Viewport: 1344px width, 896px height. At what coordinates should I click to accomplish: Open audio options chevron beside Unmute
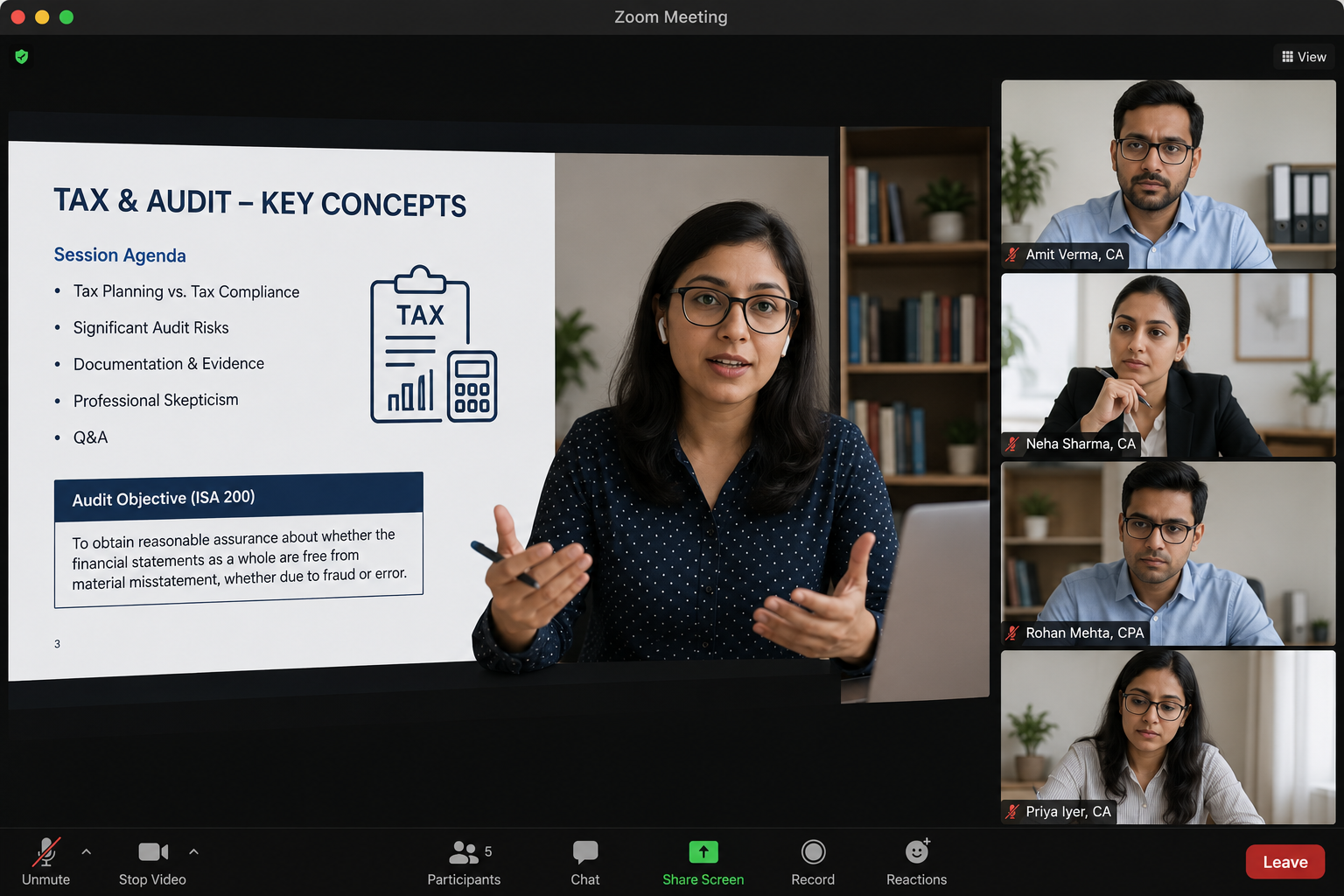pos(86,851)
